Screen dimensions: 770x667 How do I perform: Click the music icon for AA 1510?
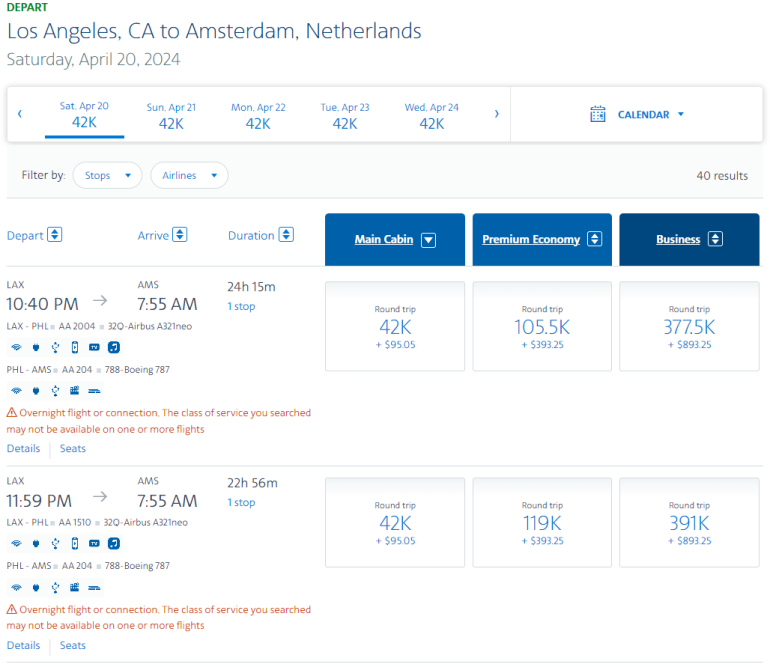point(114,544)
